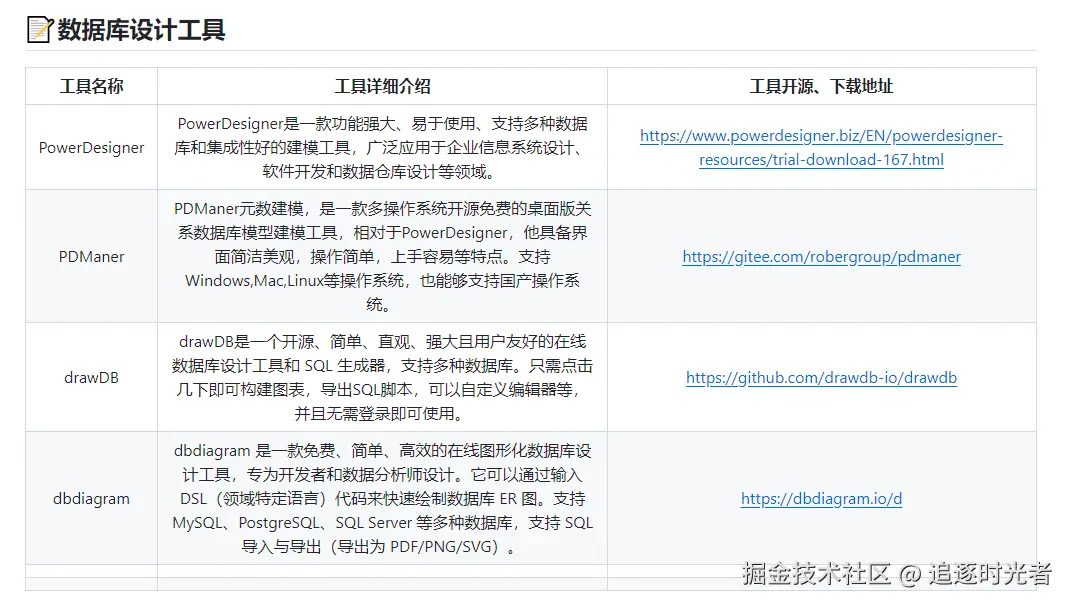The height and width of the screenshot is (606, 1071).
Task: Click the notepad icon beside 数据库设计工具 heading
Action: point(40,29)
